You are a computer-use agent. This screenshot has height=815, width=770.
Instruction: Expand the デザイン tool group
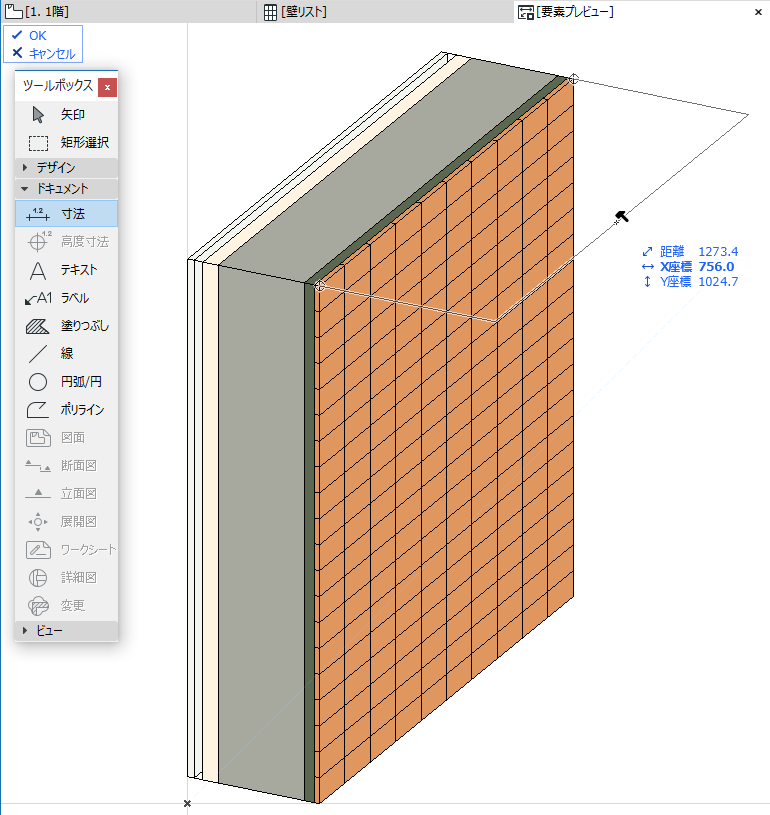coord(67,167)
